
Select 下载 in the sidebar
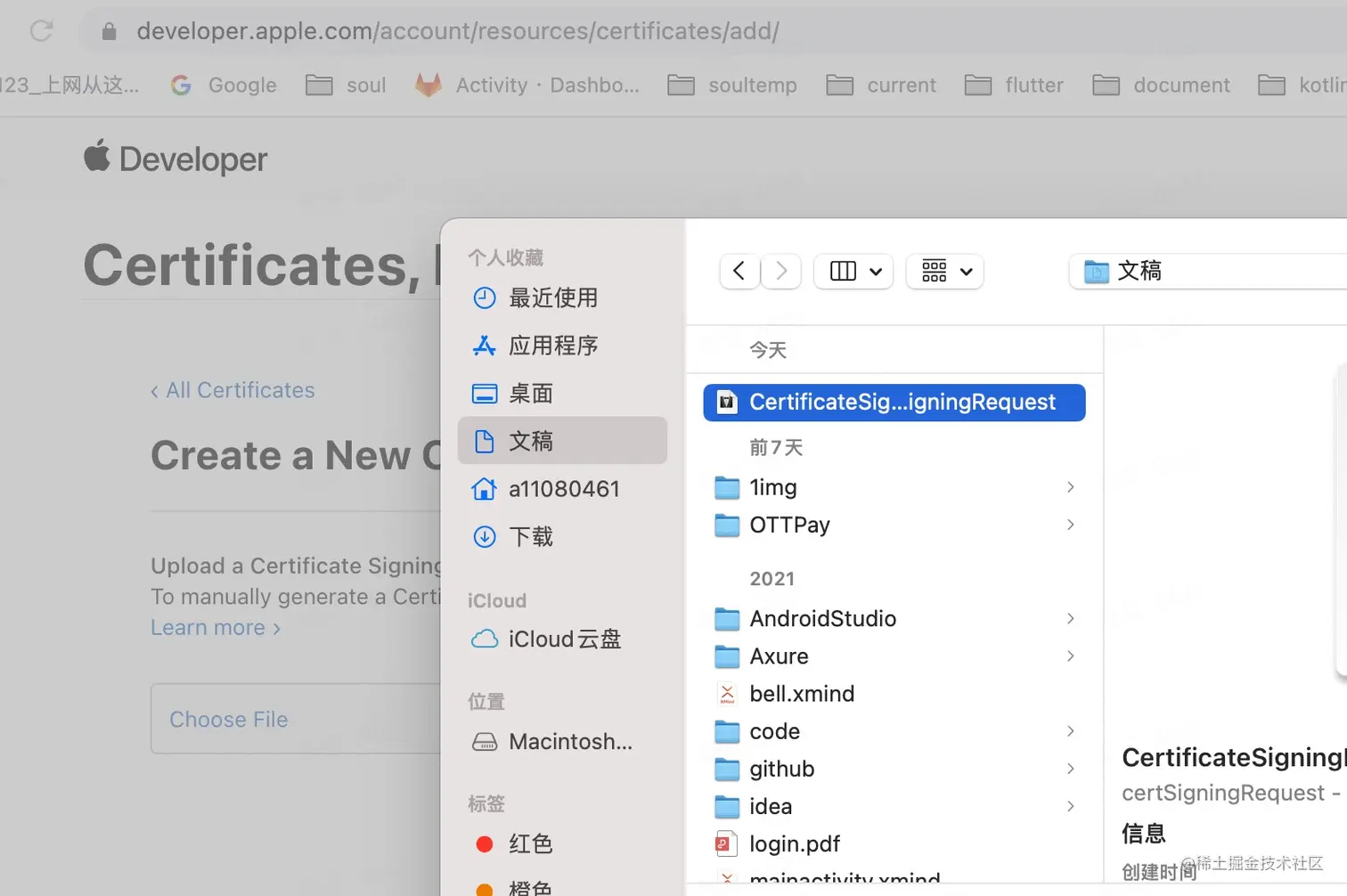562,537
